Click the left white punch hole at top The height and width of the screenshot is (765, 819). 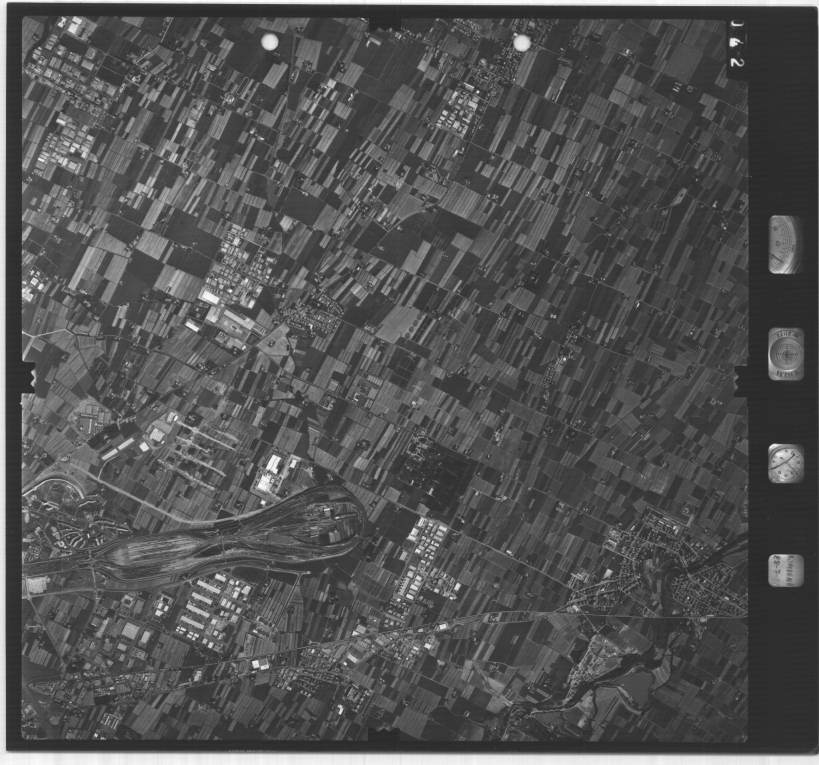269,41
